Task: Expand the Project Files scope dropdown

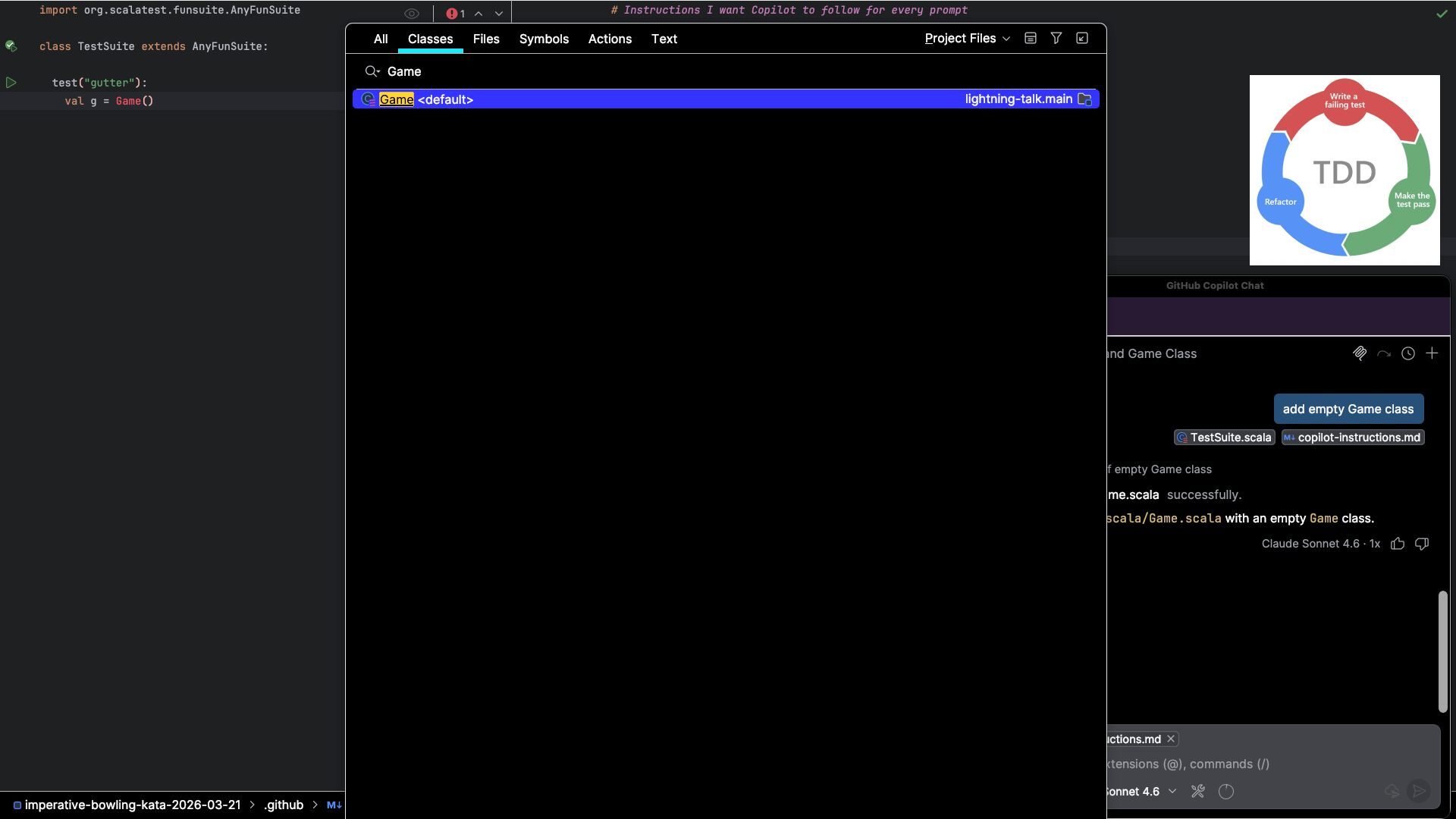Action: pos(967,39)
